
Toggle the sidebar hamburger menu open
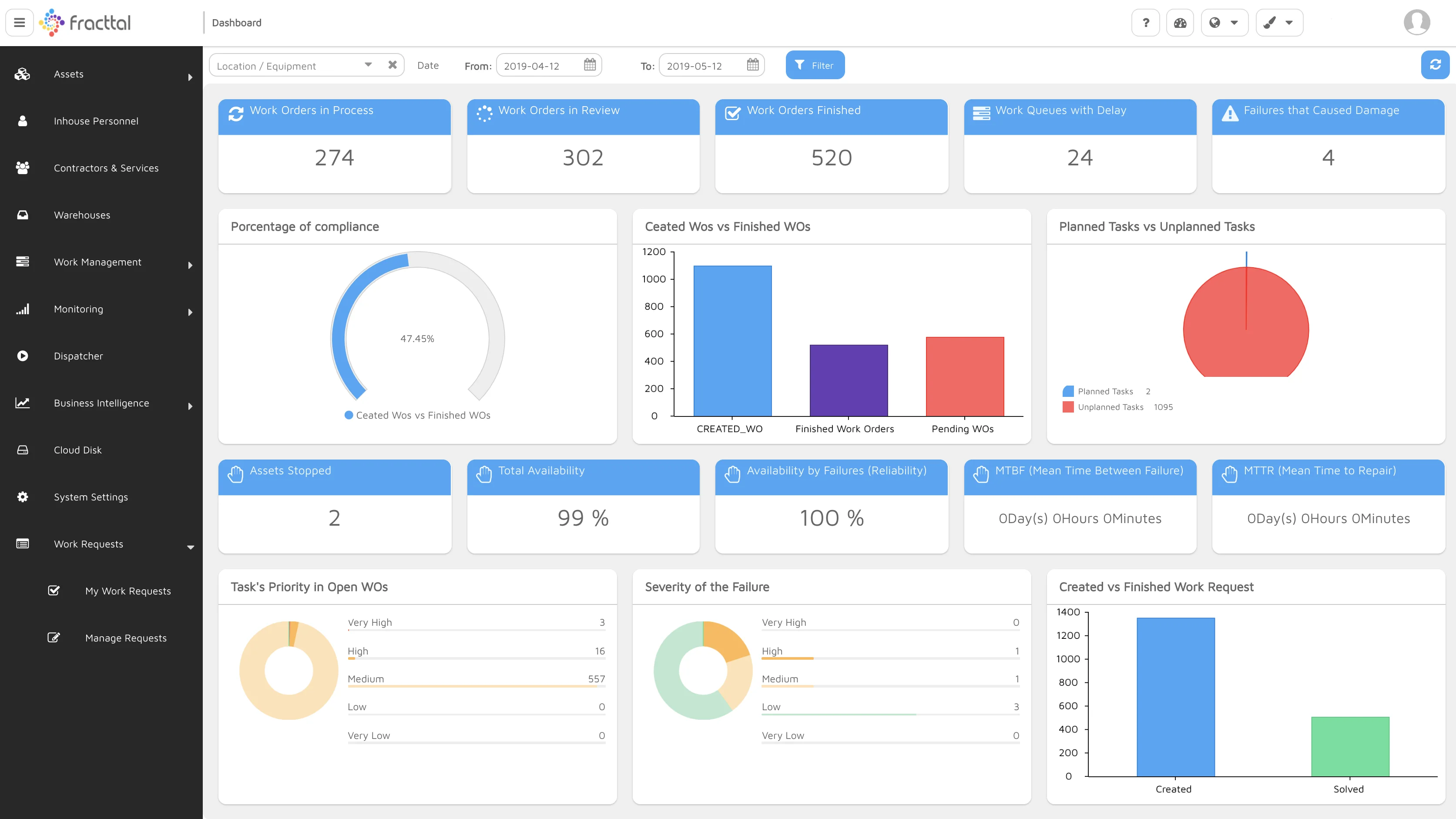click(x=20, y=22)
